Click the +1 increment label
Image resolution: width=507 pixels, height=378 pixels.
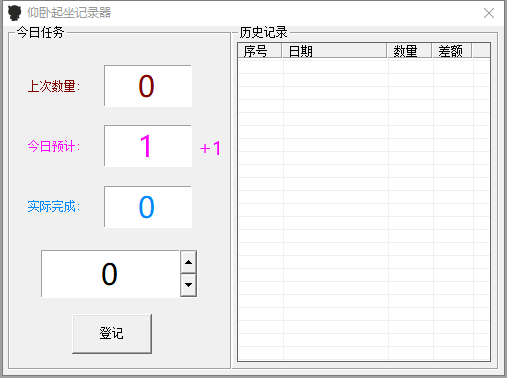click(x=210, y=148)
